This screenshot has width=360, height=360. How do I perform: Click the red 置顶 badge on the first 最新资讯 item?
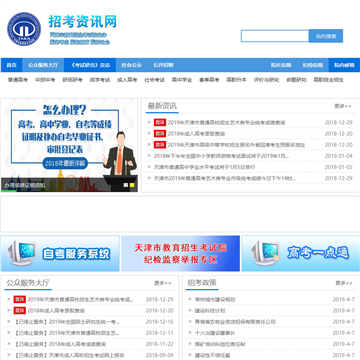[160, 123]
